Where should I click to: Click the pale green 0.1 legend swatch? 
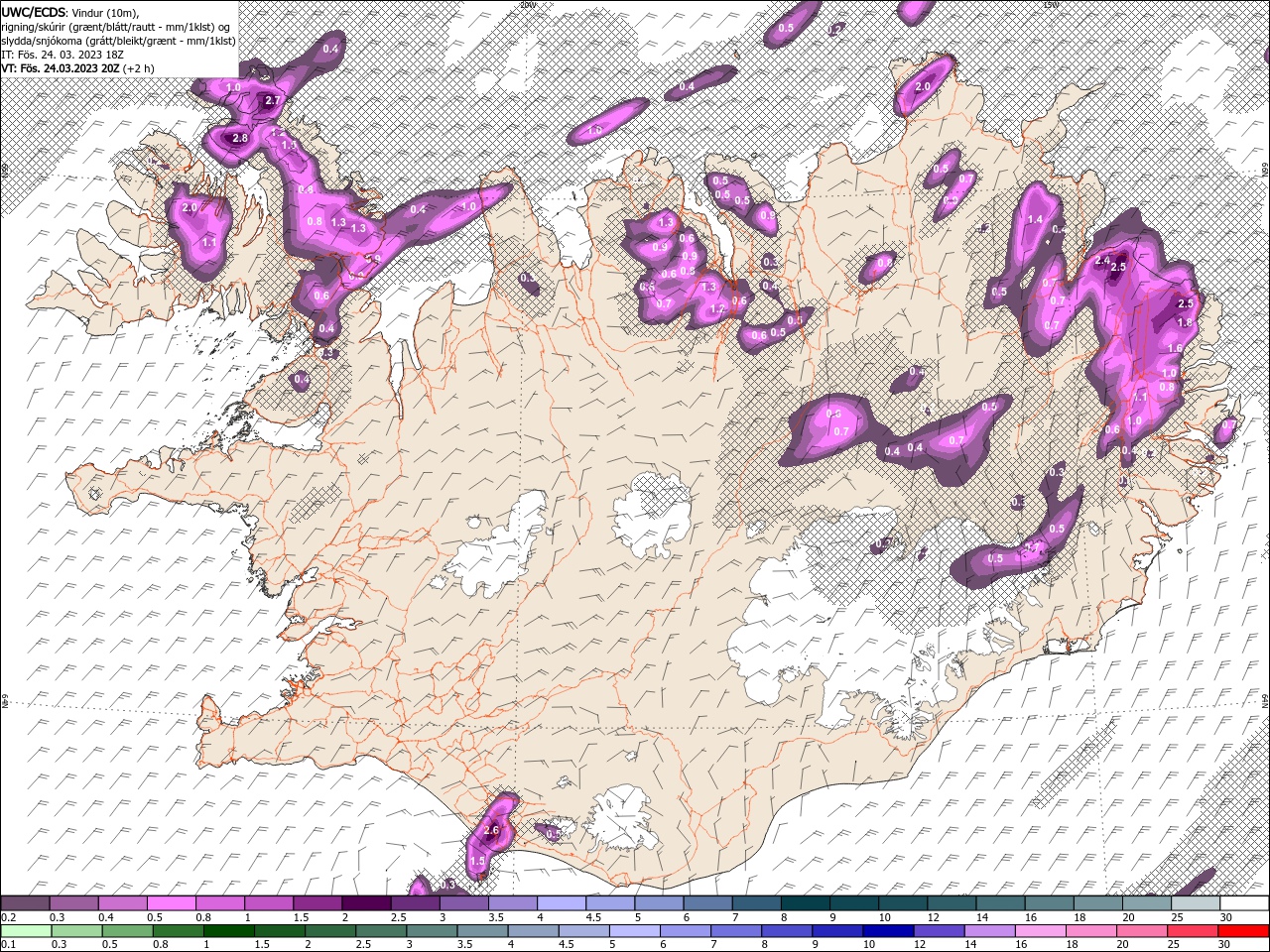pyautogui.click(x=26, y=930)
